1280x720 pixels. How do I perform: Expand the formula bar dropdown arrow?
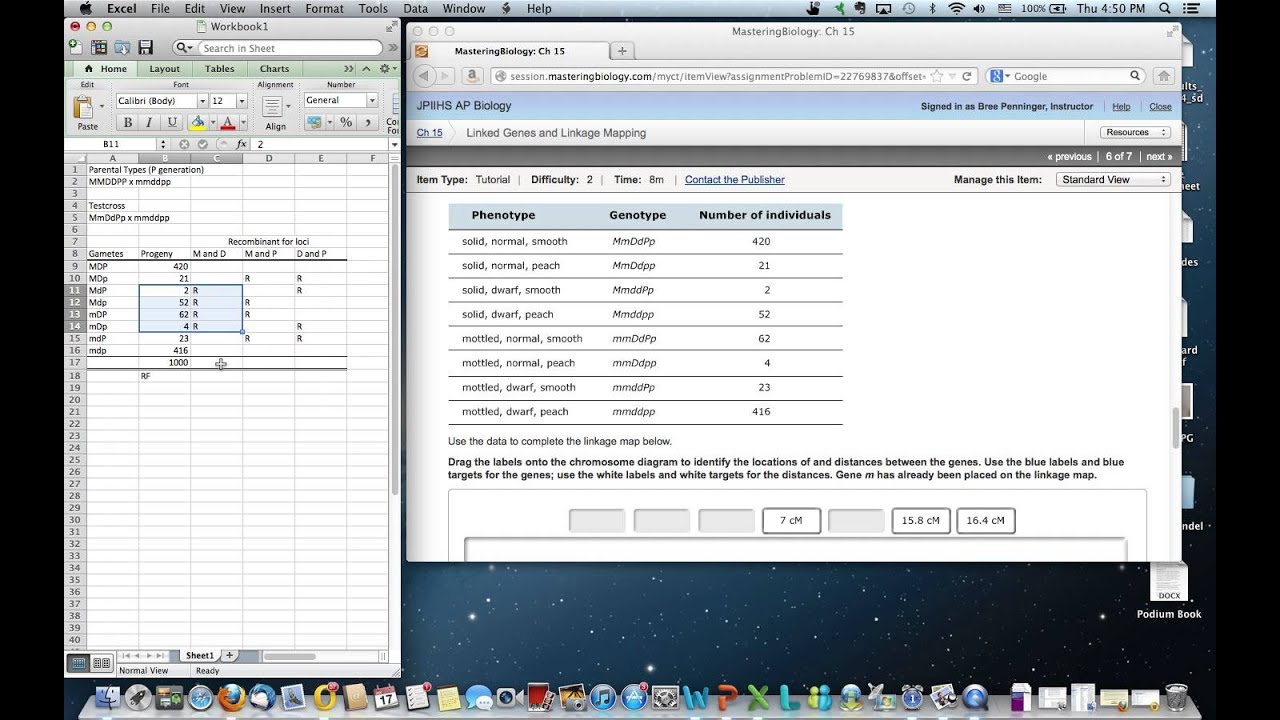point(394,145)
